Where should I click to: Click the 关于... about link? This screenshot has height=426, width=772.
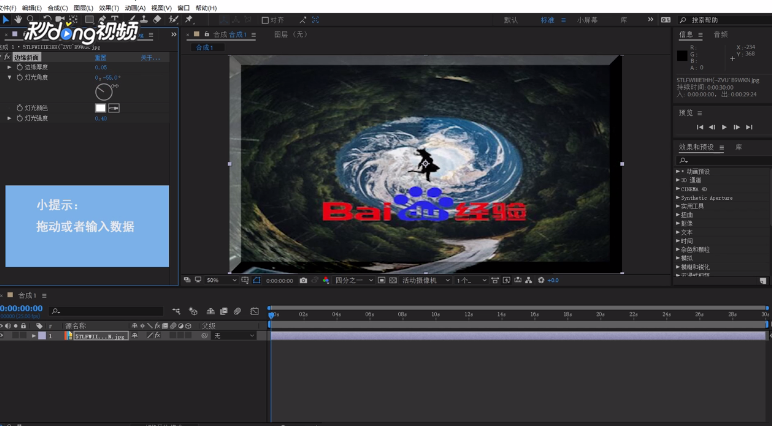pyautogui.click(x=150, y=58)
